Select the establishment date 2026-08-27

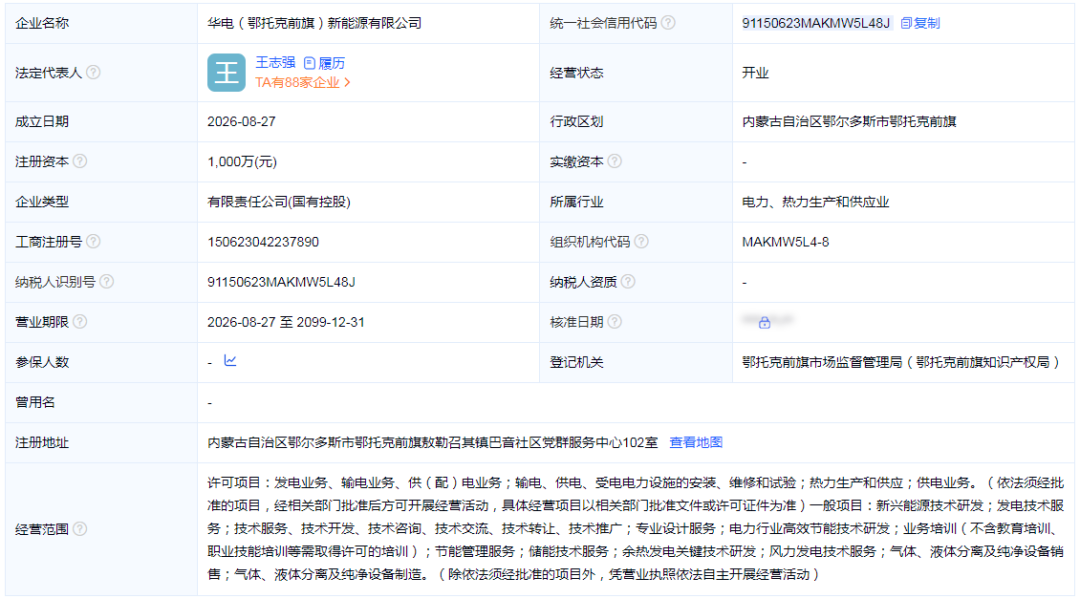pyautogui.click(x=241, y=121)
